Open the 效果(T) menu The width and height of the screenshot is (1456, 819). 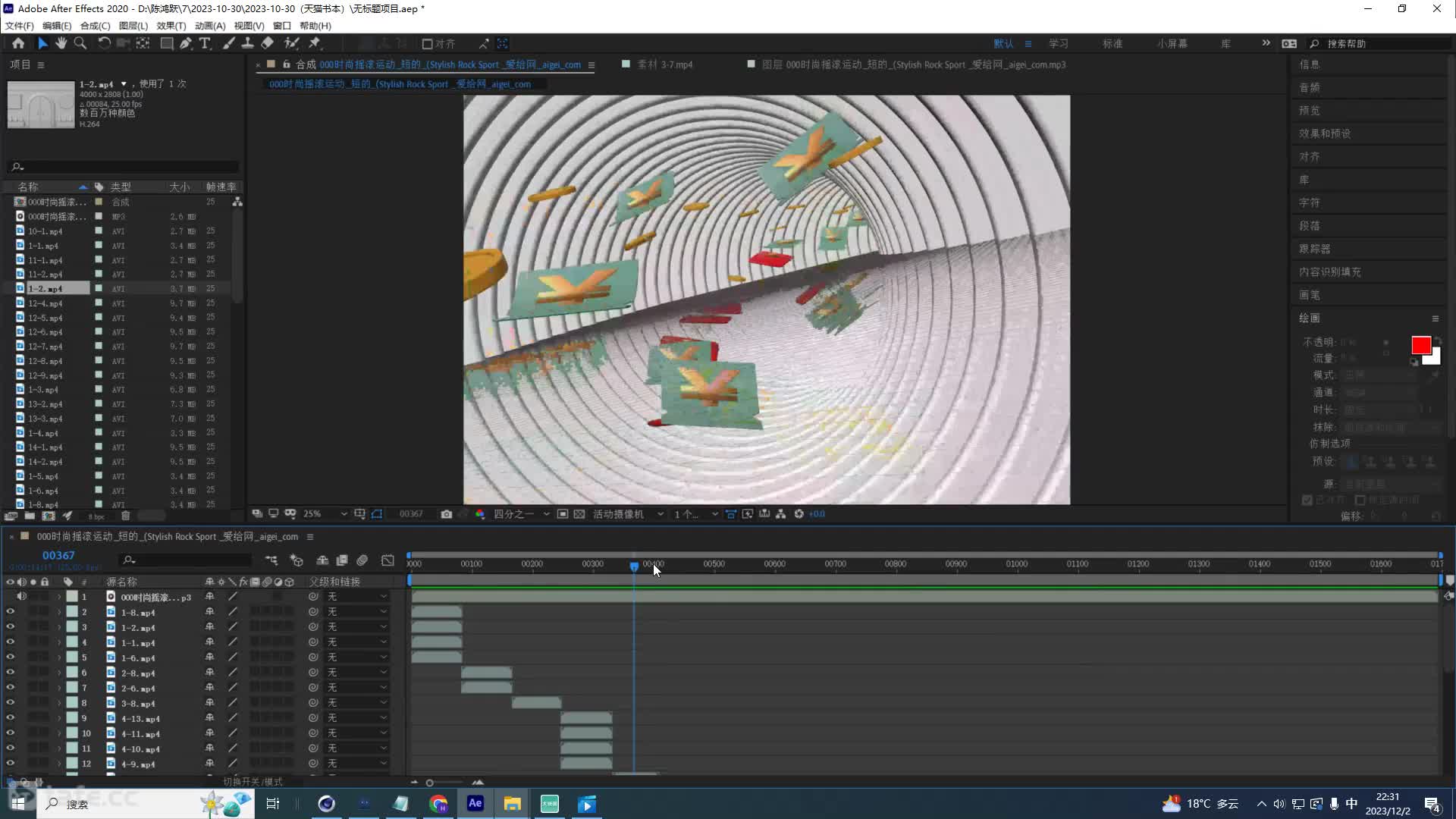tap(171, 26)
